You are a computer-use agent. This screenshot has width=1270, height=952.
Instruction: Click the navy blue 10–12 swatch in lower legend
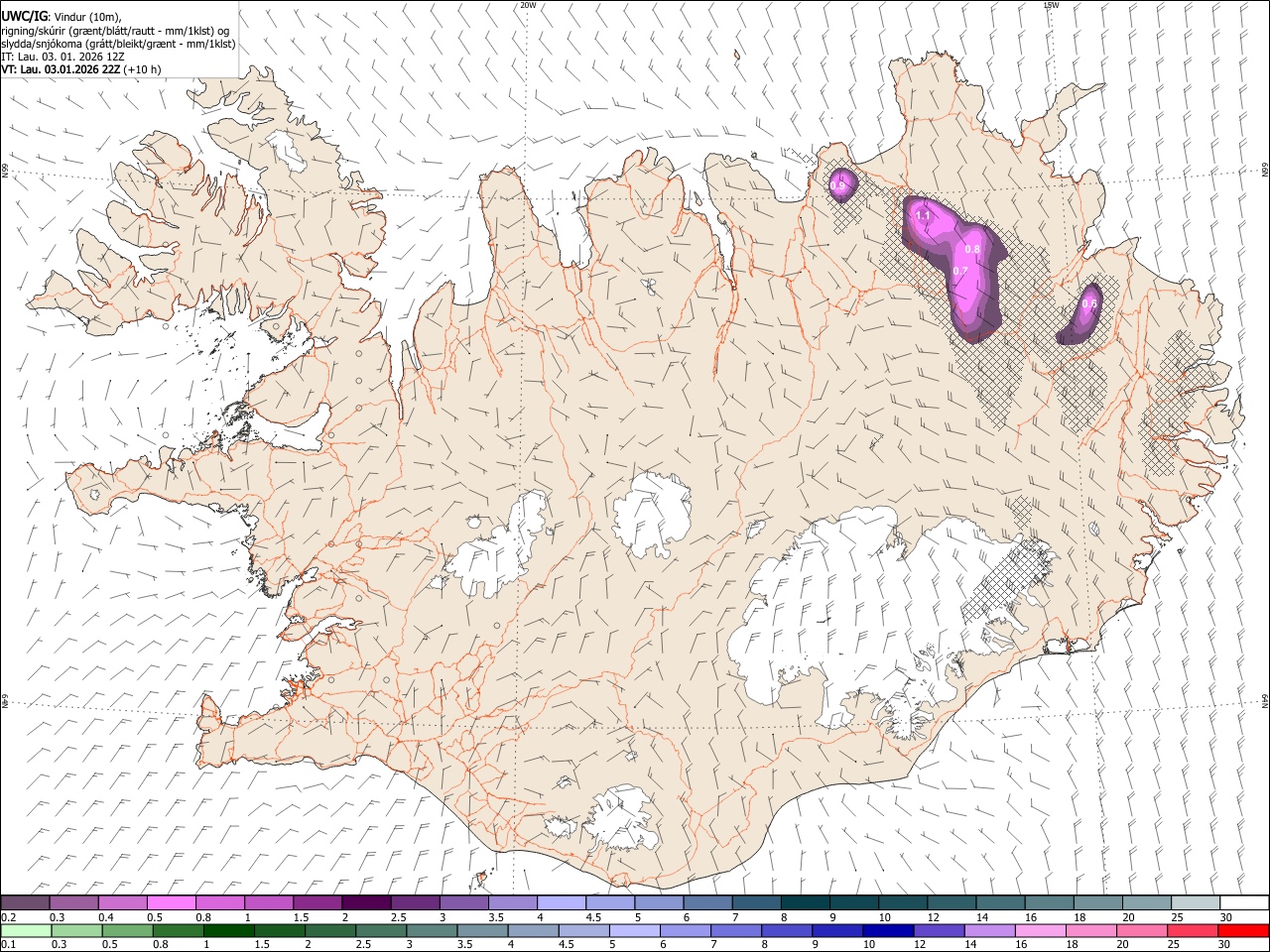[888, 930]
